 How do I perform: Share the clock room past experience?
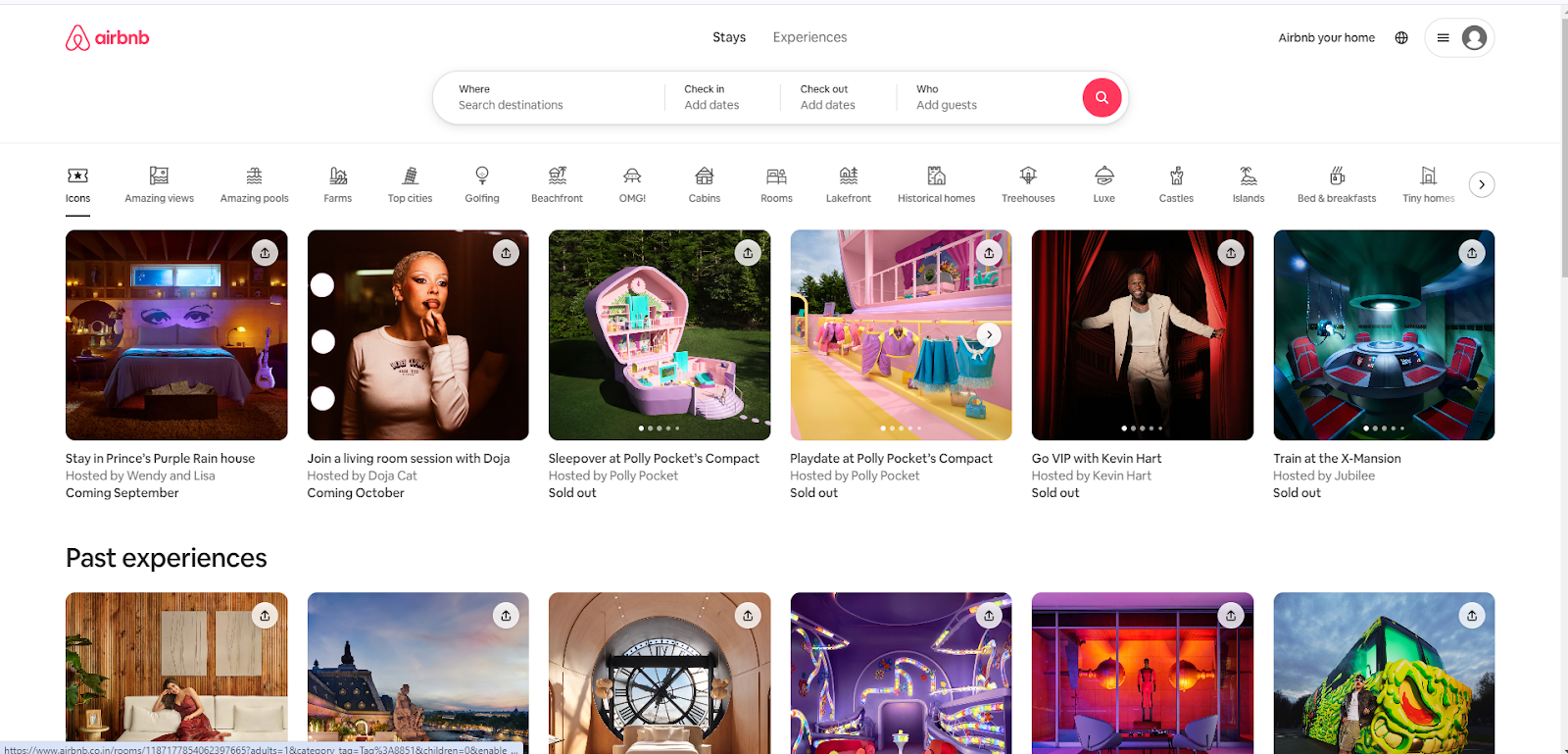748,616
